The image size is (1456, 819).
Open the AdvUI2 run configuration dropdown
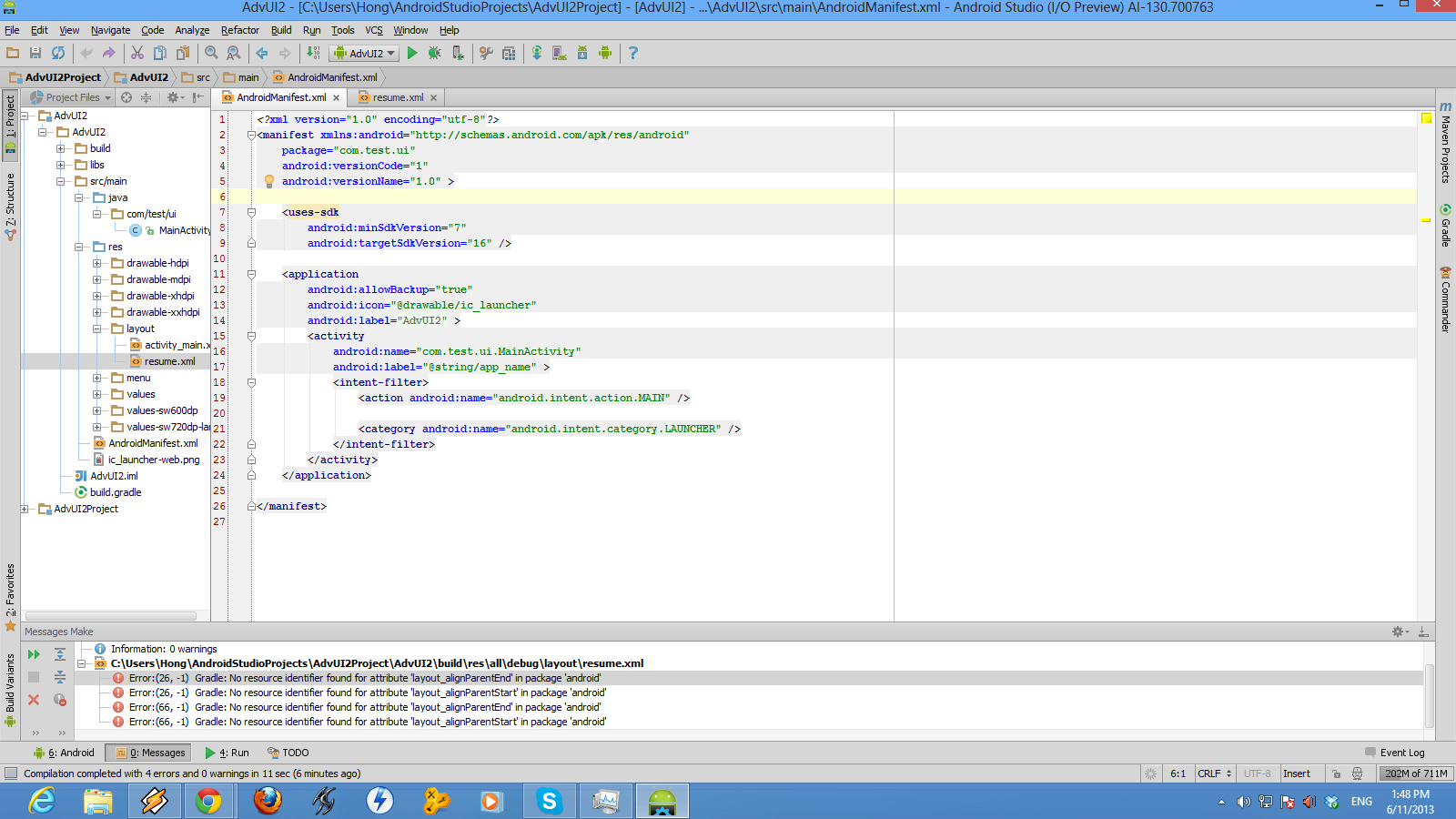click(x=364, y=54)
